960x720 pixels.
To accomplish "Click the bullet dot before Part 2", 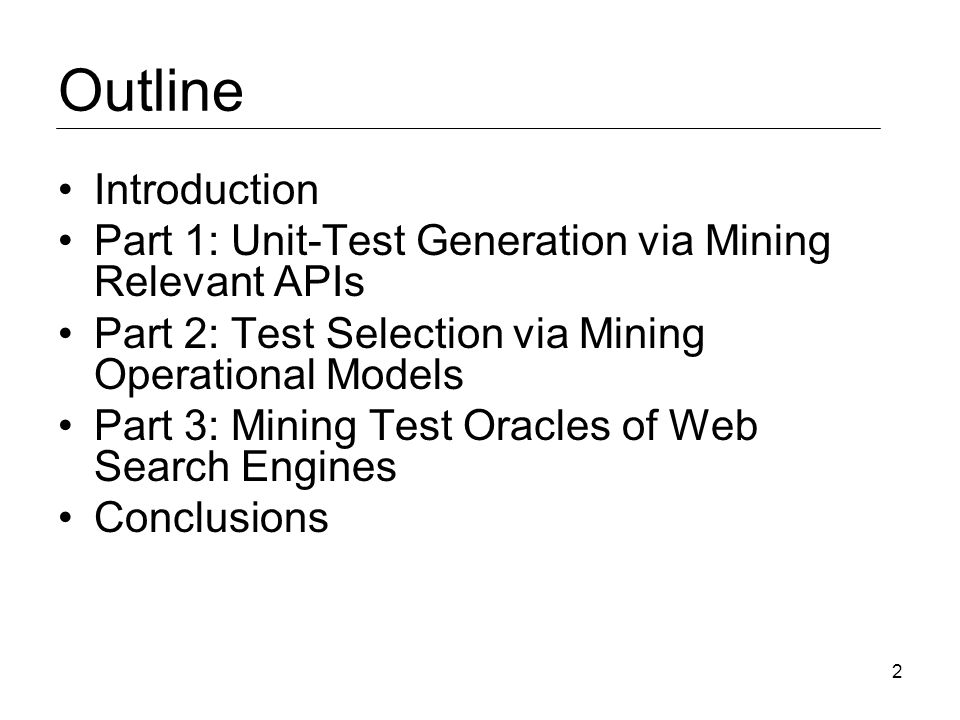I will point(66,333).
